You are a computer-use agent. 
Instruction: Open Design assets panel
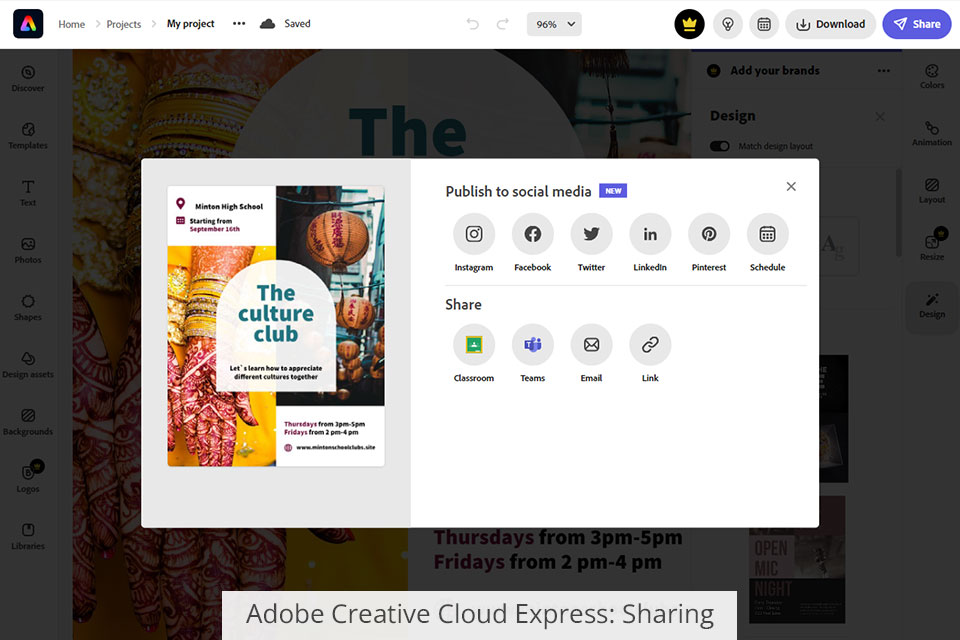point(28,365)
